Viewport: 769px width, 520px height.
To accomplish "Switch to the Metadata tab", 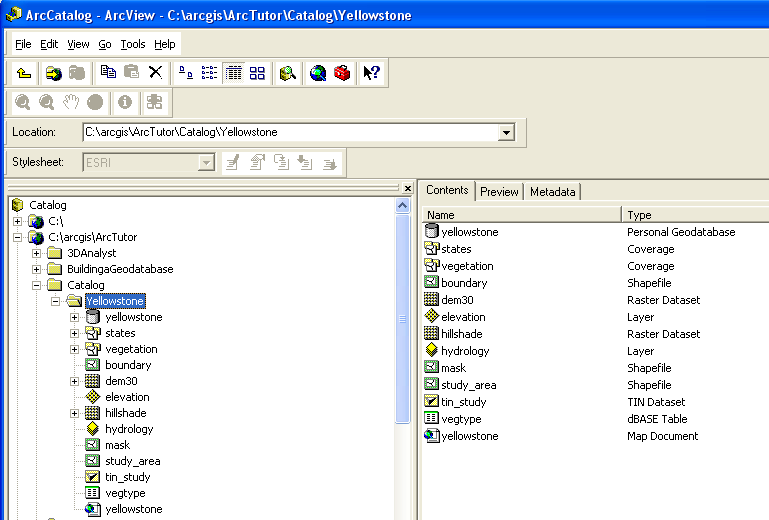I will click(552, 192).
